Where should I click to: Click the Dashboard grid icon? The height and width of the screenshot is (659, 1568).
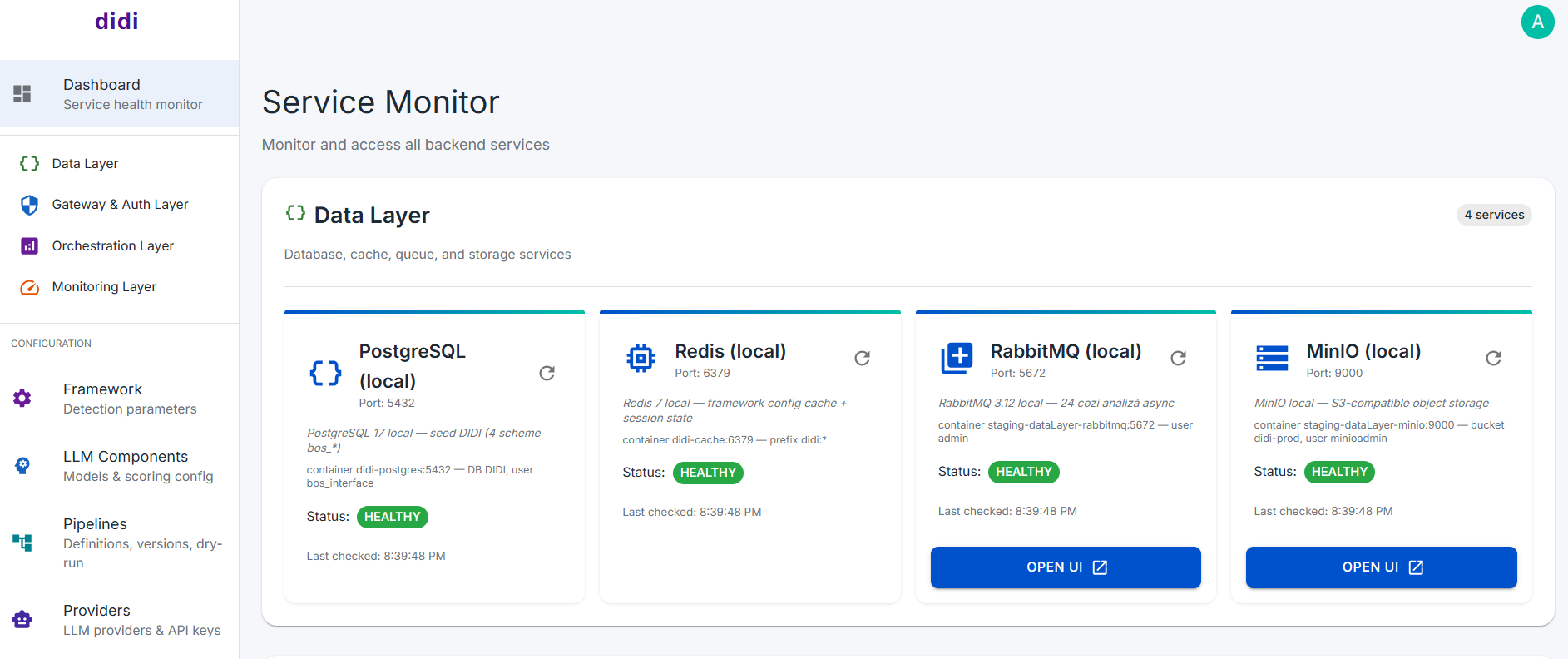point(22,93)
